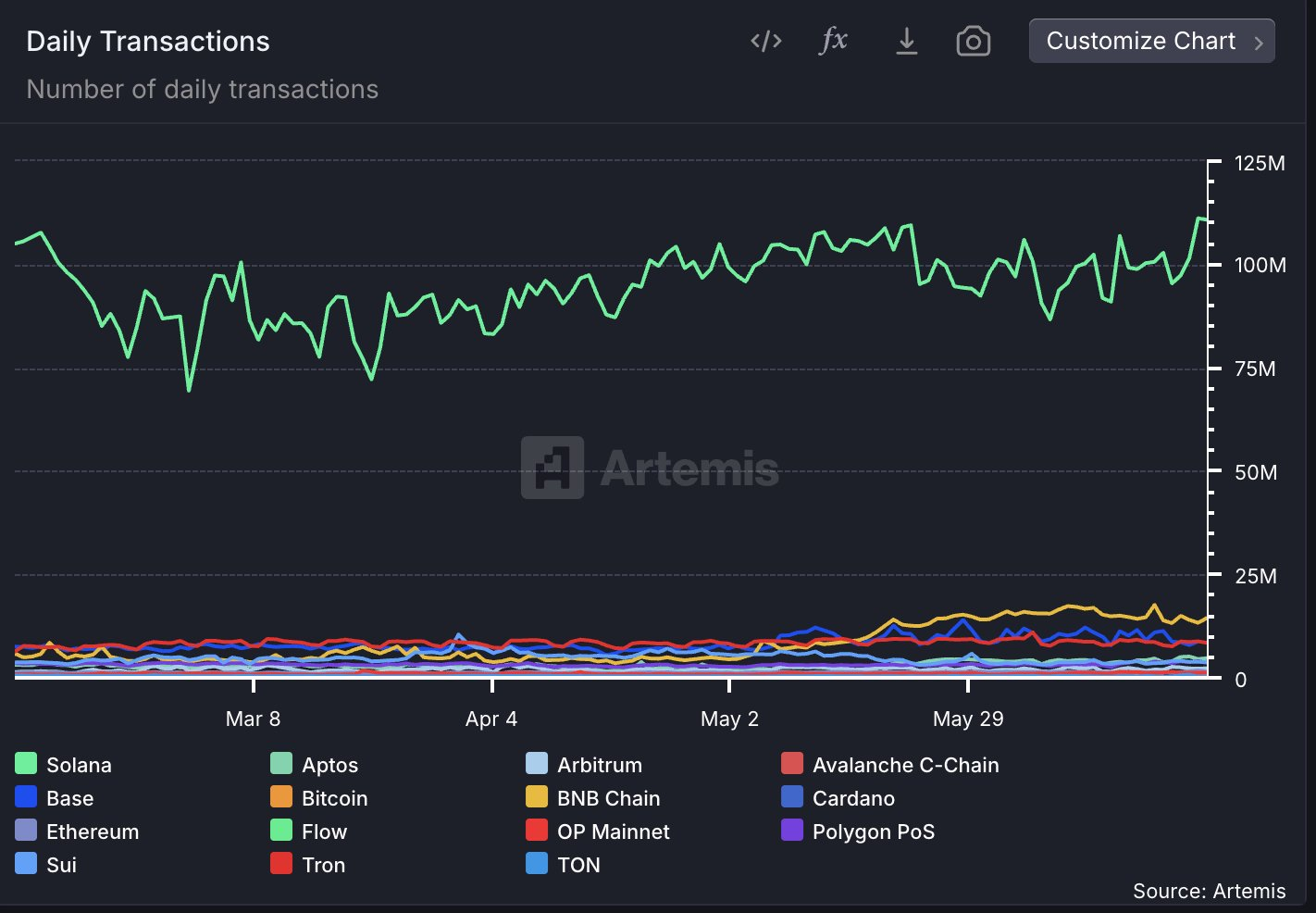1316x913 pixels.
Task: Open the embed code icon
Action: [766, 41]
